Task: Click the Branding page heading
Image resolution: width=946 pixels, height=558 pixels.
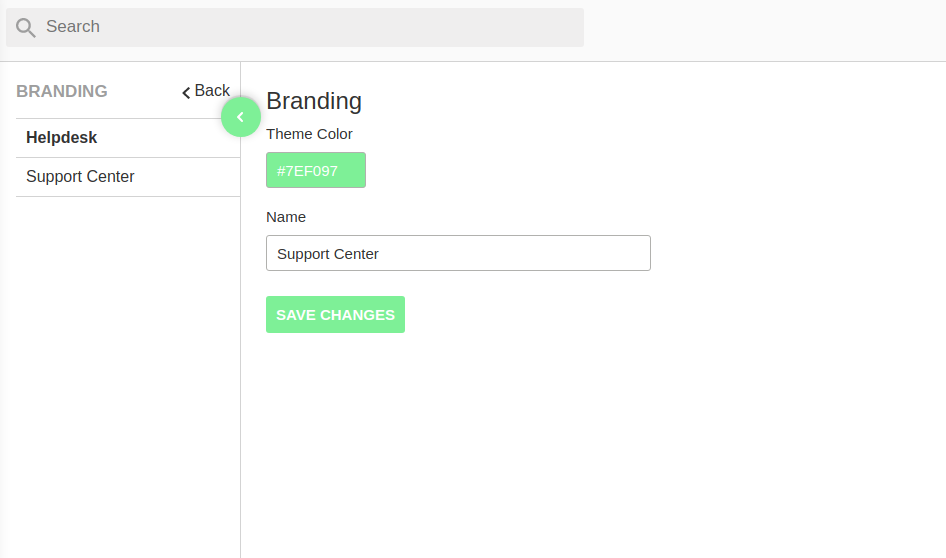Action: [314, 101]
